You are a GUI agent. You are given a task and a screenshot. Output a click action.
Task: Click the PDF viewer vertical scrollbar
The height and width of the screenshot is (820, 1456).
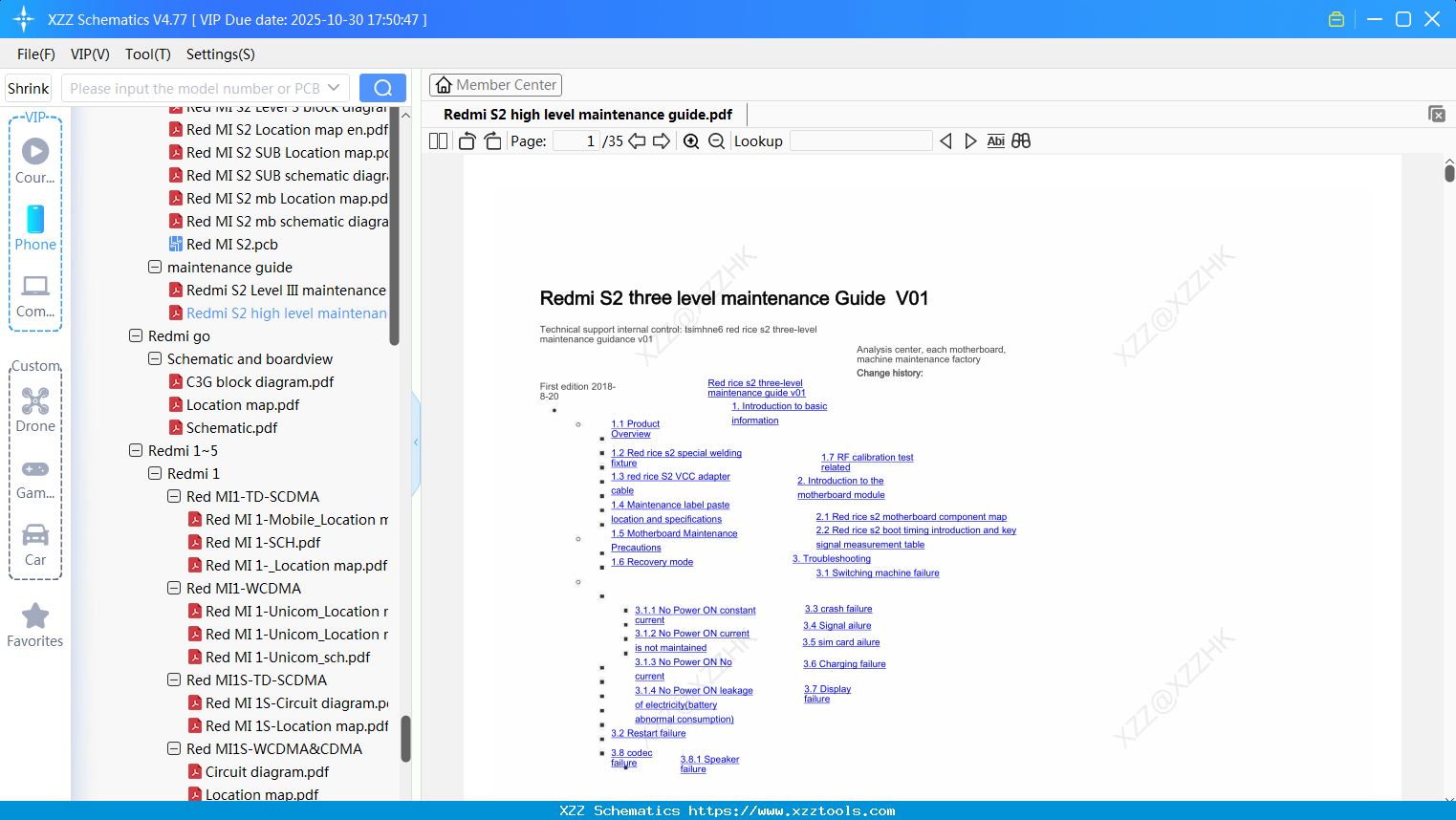pyautogui.click(x=1449, y=172)
